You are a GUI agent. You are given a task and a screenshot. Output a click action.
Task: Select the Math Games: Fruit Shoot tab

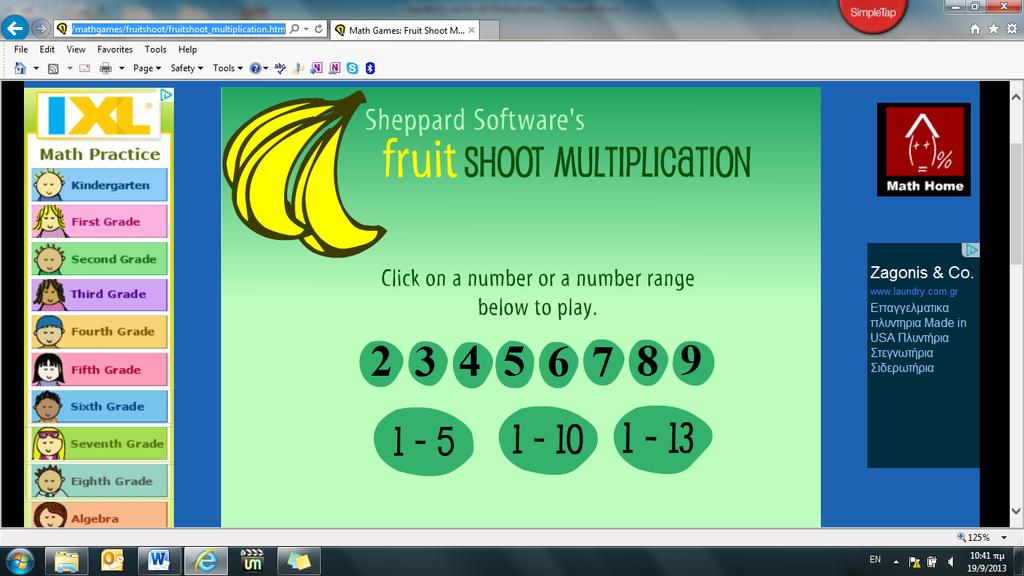405,30
